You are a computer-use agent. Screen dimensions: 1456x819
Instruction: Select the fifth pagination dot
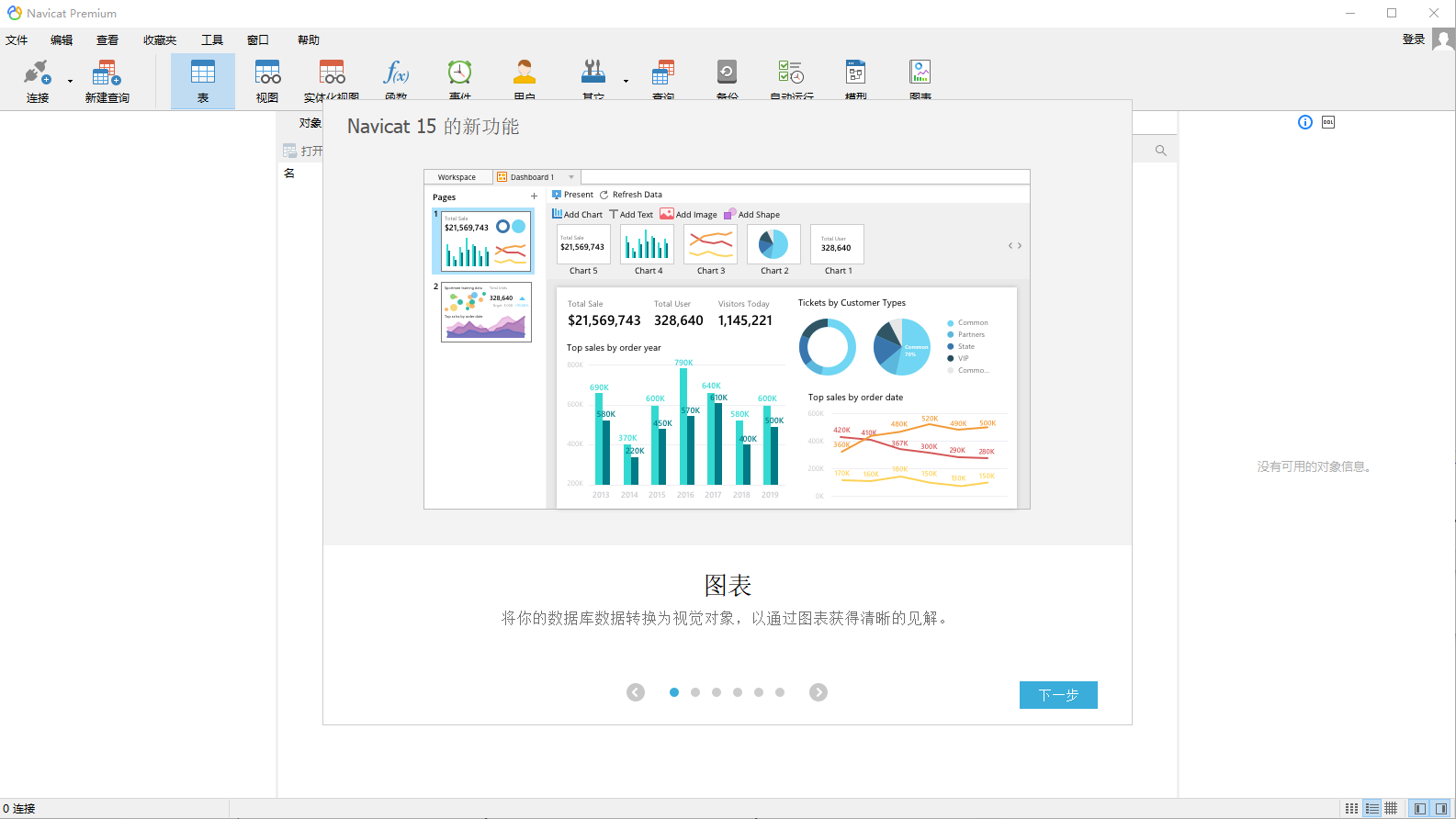pyautogui.click(x=759, y=692)
